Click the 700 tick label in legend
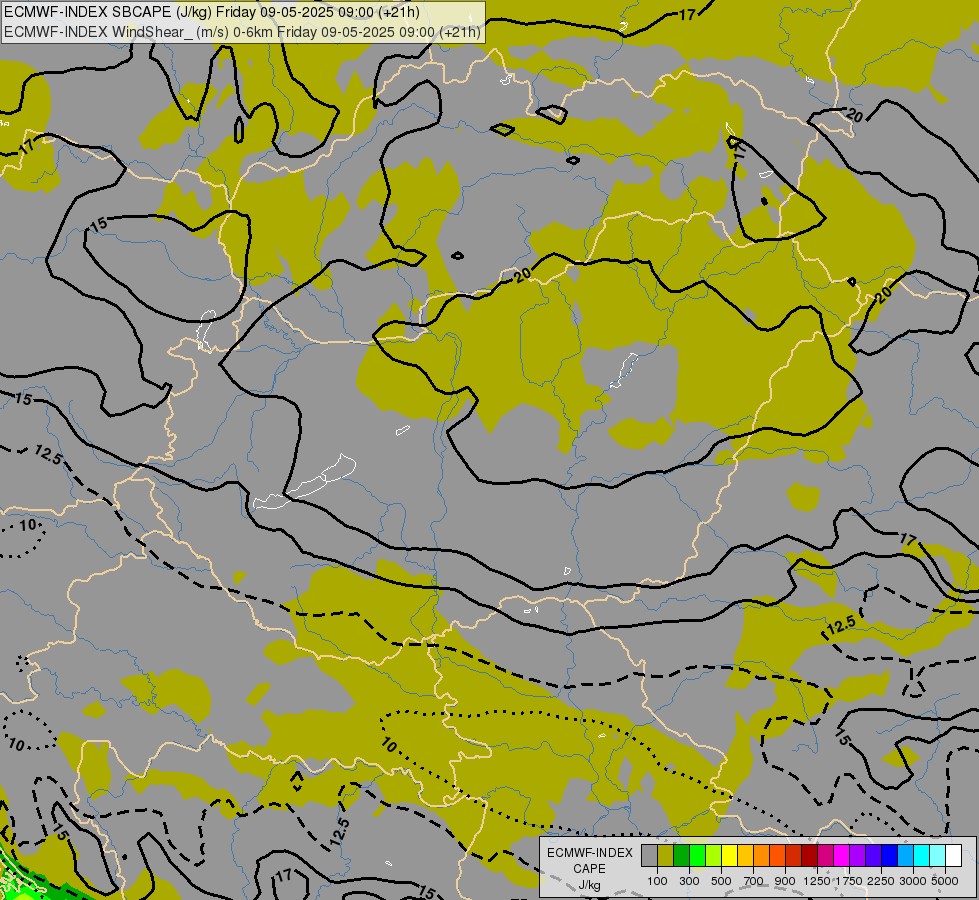 click(754, 881)
